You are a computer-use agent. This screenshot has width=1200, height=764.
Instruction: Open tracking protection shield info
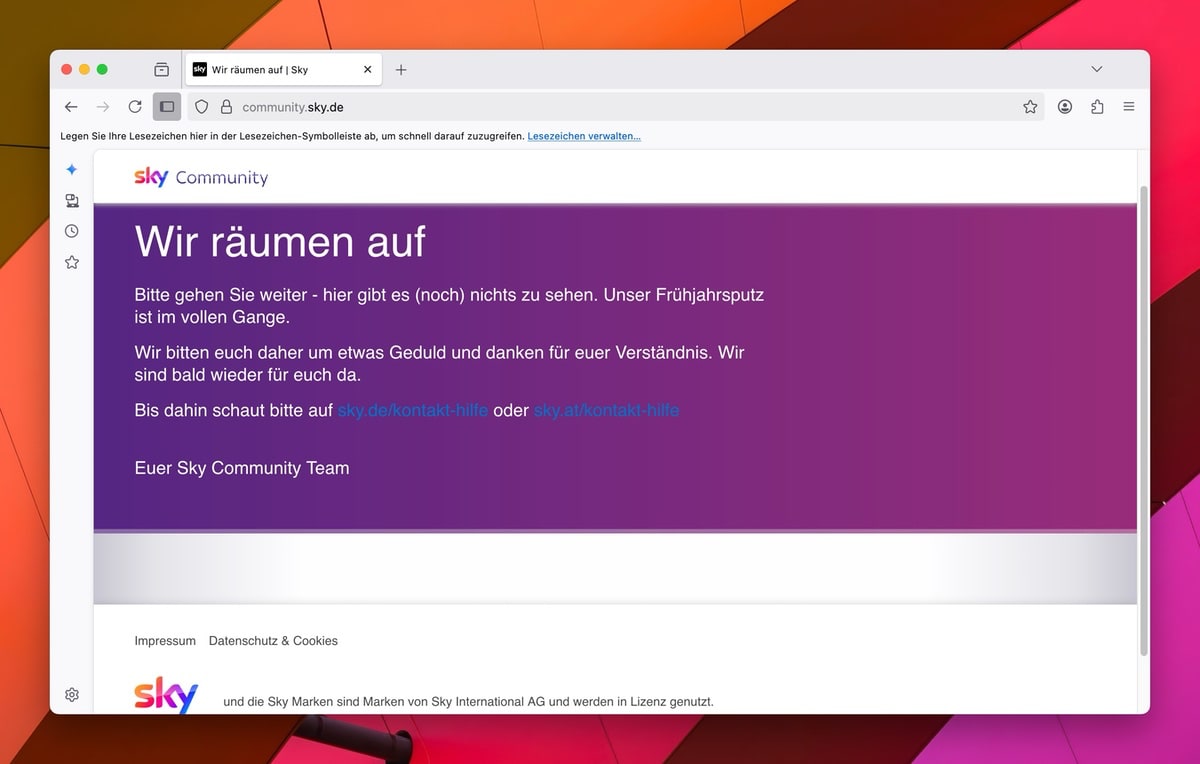[201, 107]
